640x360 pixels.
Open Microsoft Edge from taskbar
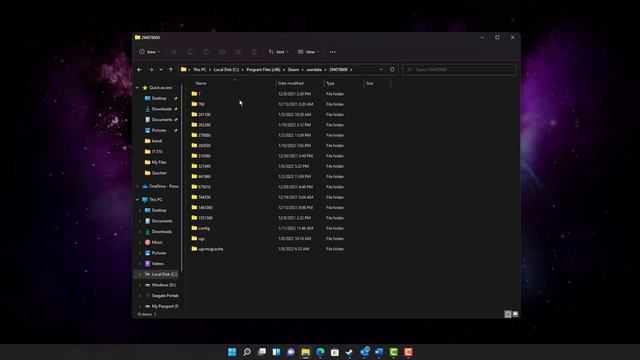[320, 352]
